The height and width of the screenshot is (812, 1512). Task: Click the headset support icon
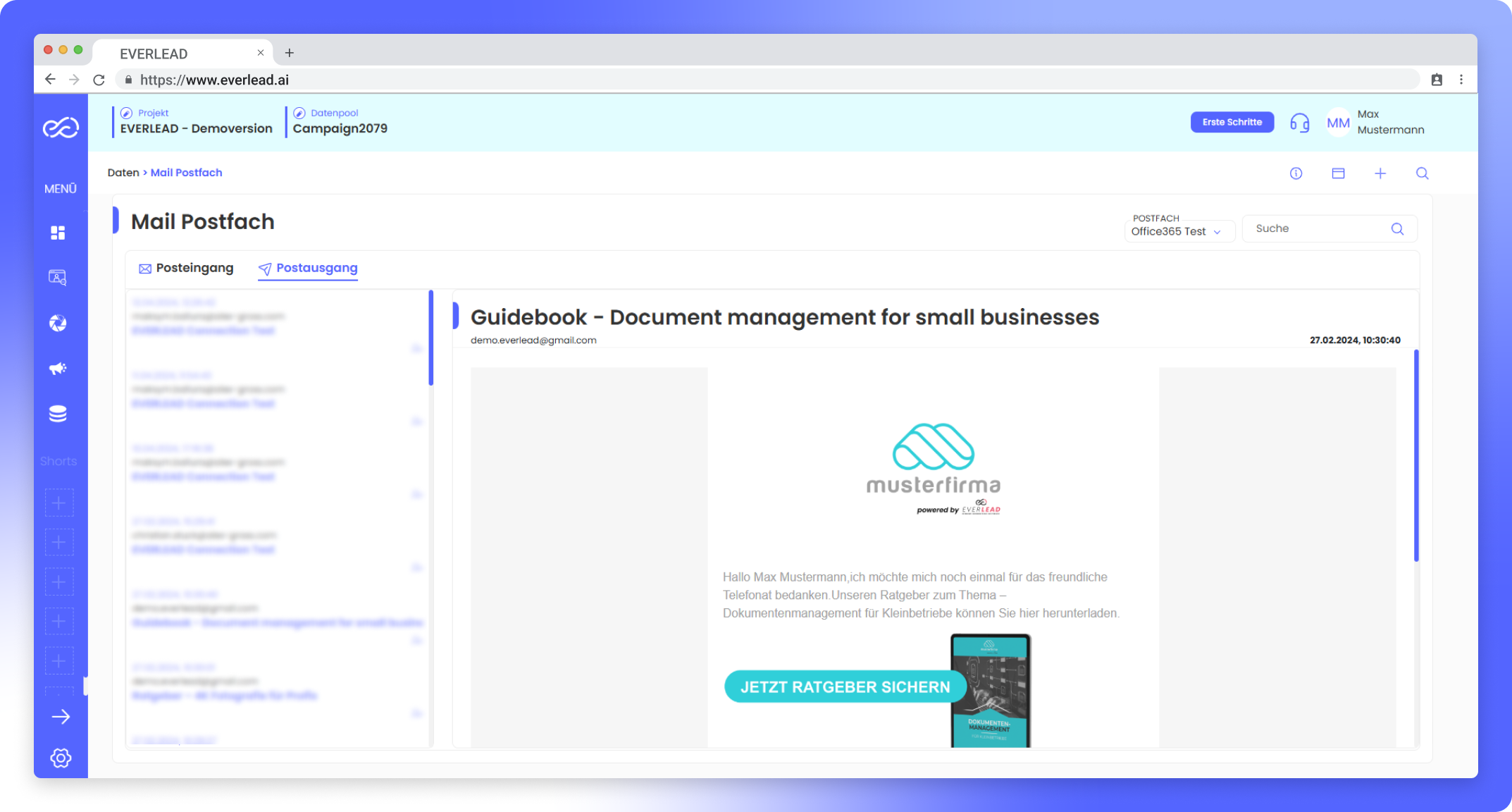click(x=1299, y=123)
